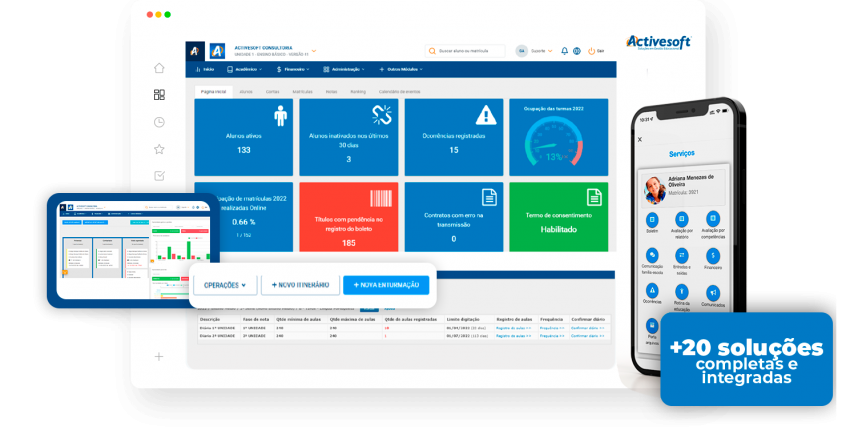This screenshot has height=430, width=850.
Task: Click the tablet dashboard thumbnail
Action: pyautogui.click(x=133, y=250)
